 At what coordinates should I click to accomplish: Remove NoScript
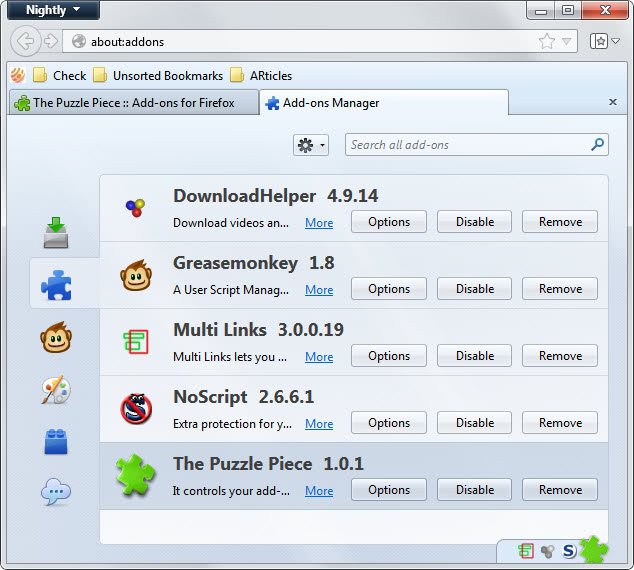(x=560, y=423)
